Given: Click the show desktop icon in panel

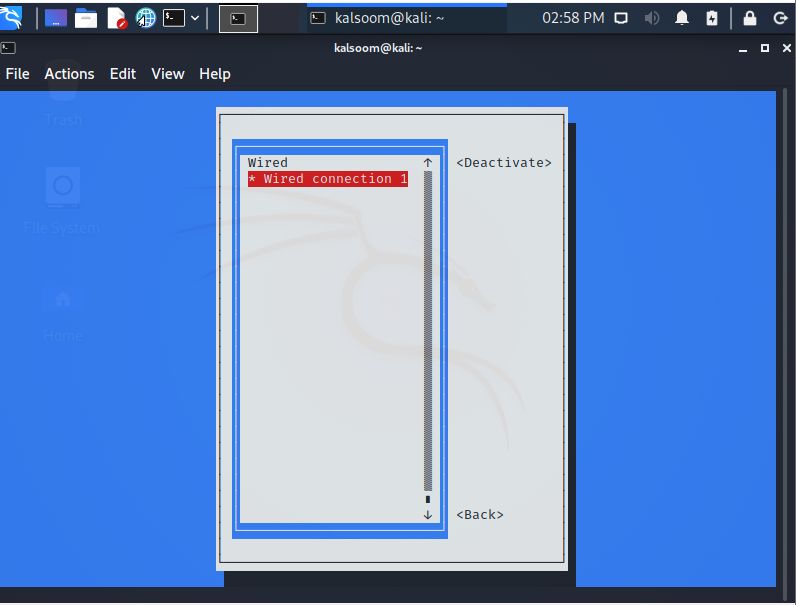Looking at the screenshot, I should [x=56, y=19].
